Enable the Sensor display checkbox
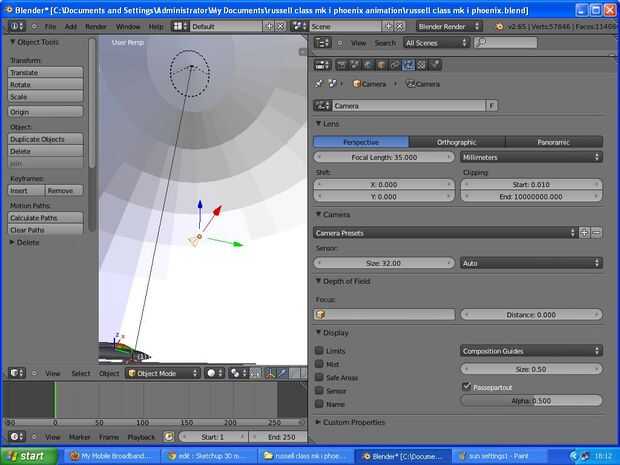The height and width of the screenshot is (465, 620). tap(319, 391)
